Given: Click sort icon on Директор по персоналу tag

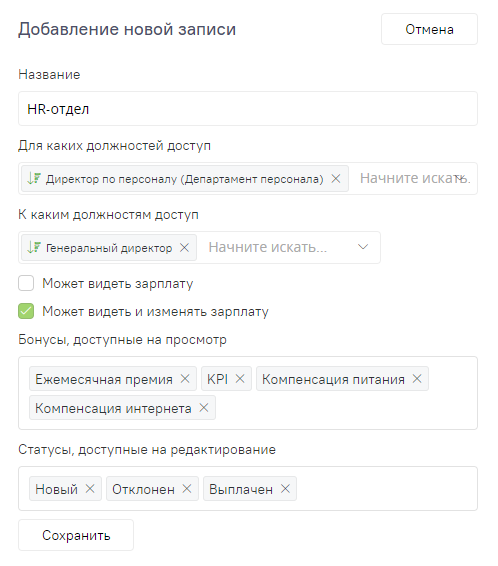Looking at the screenshot, I should click(34, 178).
